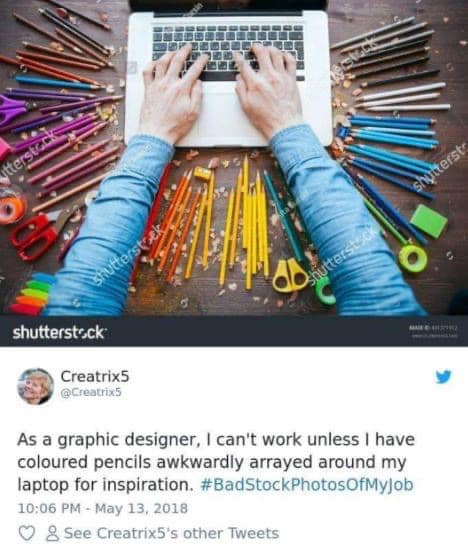This screenshot has width=468, height=552.
Task: Click the person icon beside other Tweets
Action: coord(52,533)
